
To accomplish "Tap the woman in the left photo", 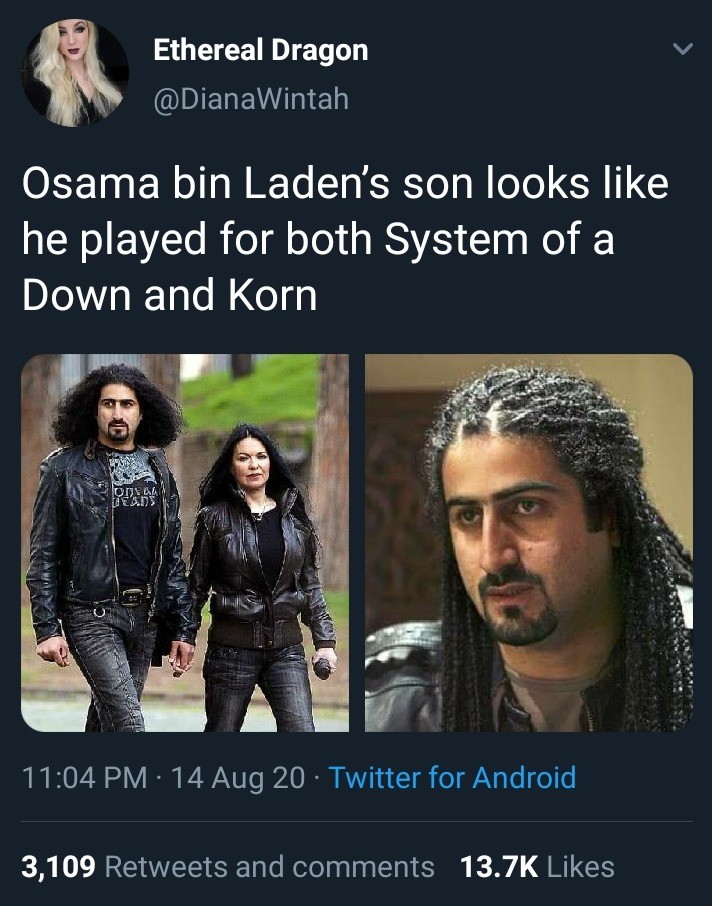I will pos(262,578).
